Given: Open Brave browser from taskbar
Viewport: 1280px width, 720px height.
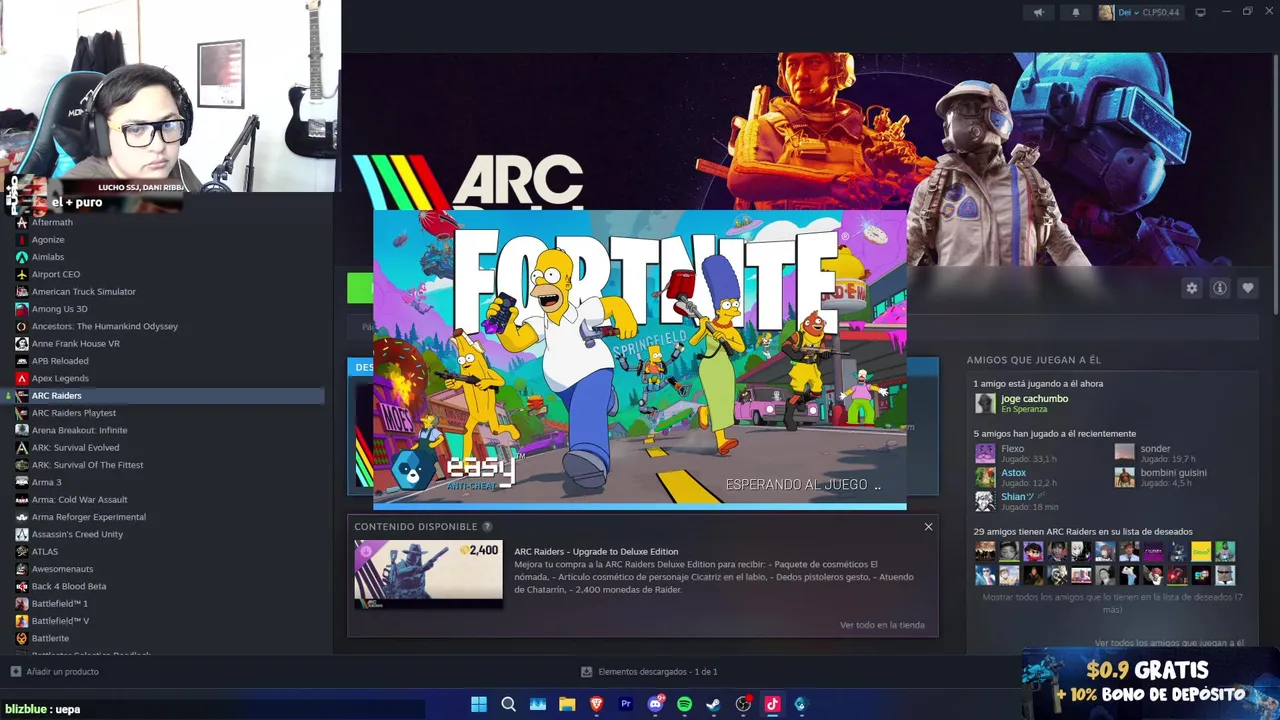Looking at the screenshot, I should tap(596, 704).
